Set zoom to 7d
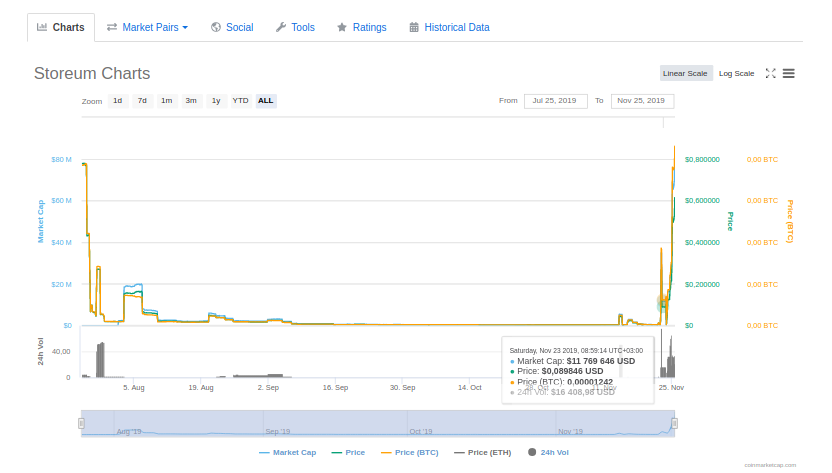 [142, 101]
